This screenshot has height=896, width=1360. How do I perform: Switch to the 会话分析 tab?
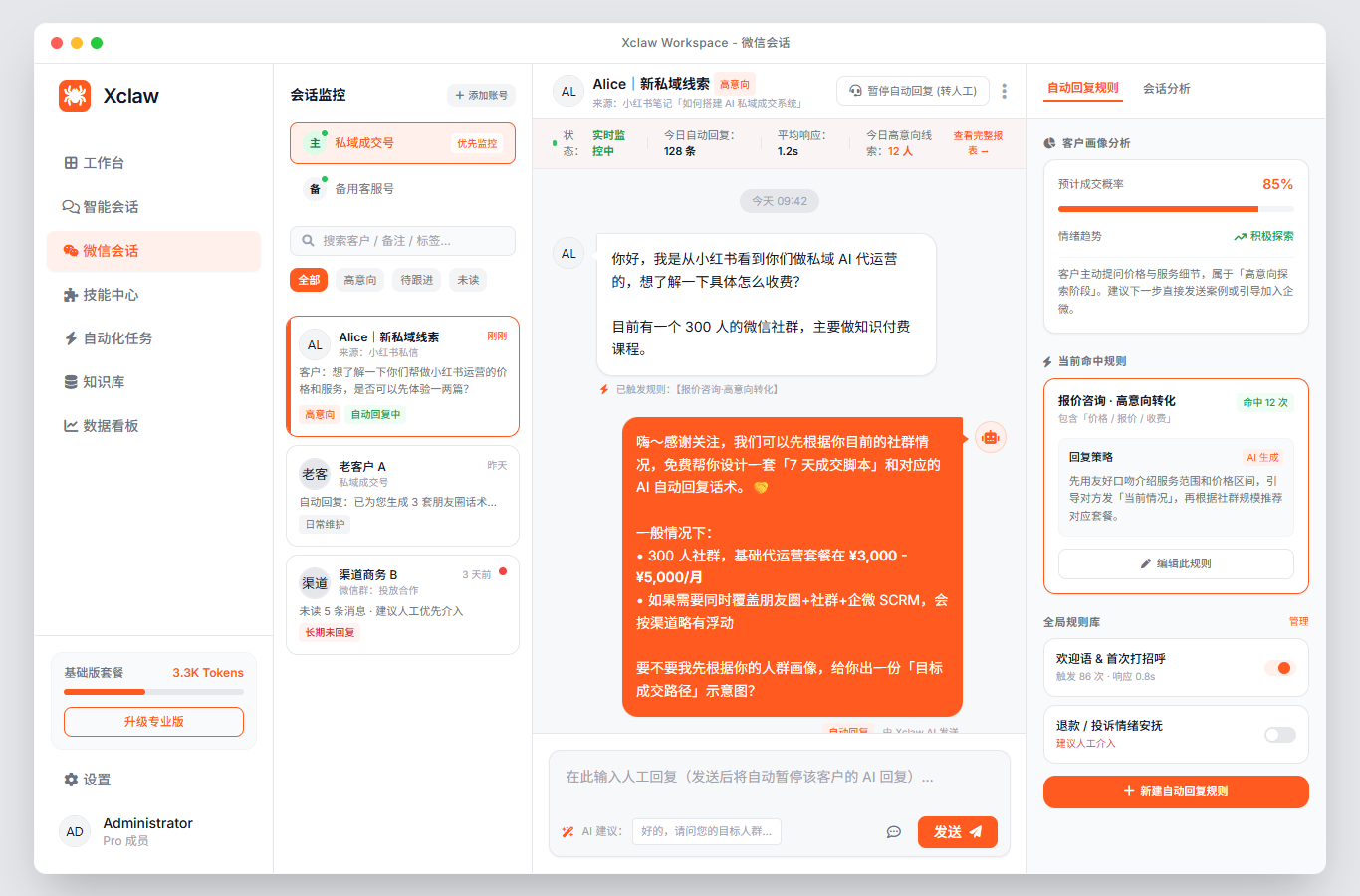(1164, 88)
